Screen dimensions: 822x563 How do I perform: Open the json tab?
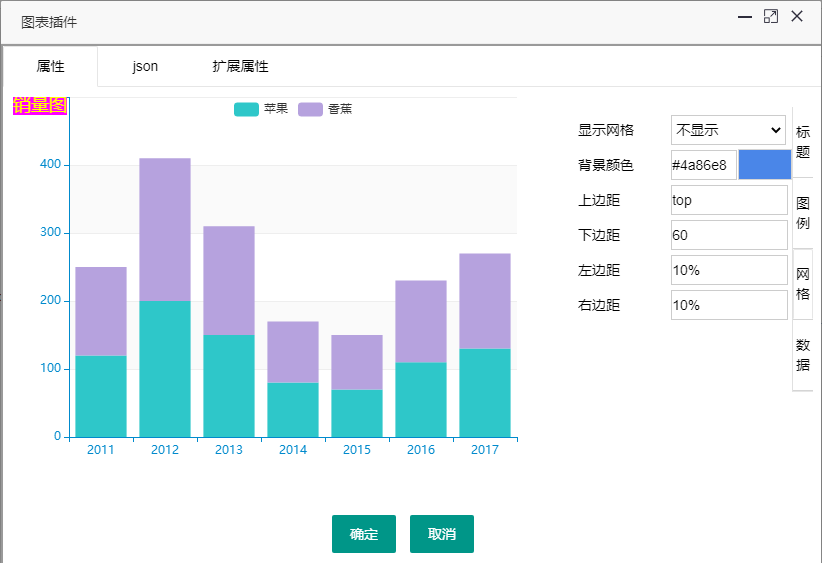[145, 66]
